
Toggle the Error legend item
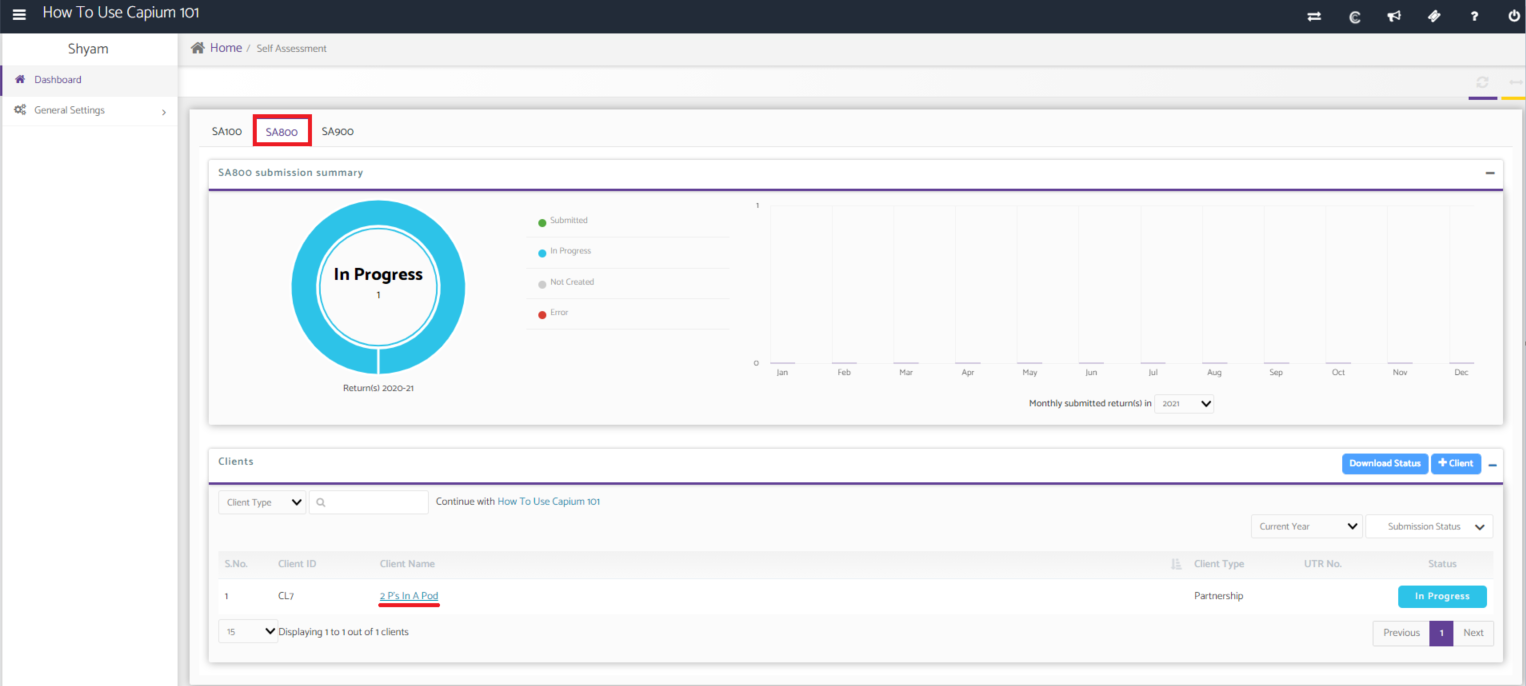point(553,313)
